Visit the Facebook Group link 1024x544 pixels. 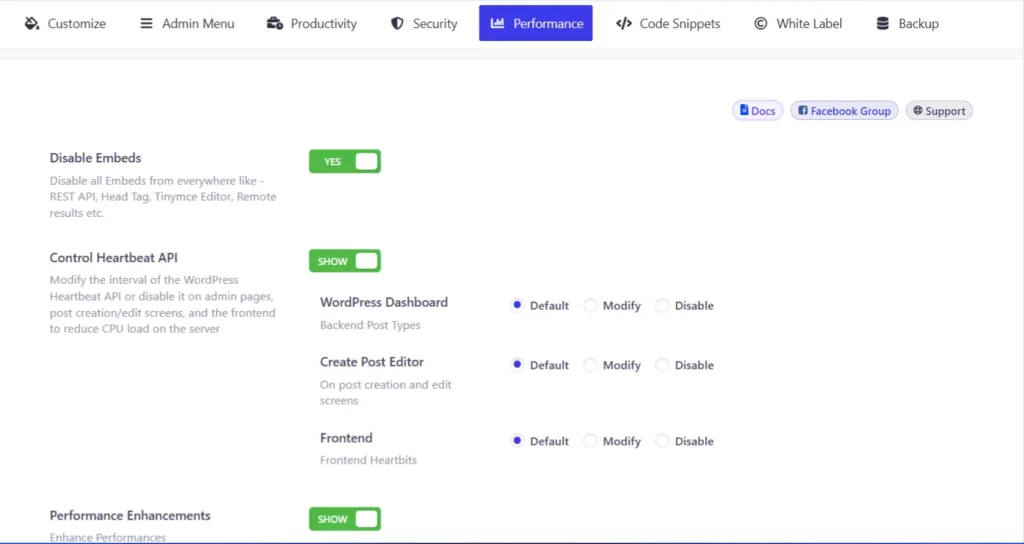click(844, 111)
